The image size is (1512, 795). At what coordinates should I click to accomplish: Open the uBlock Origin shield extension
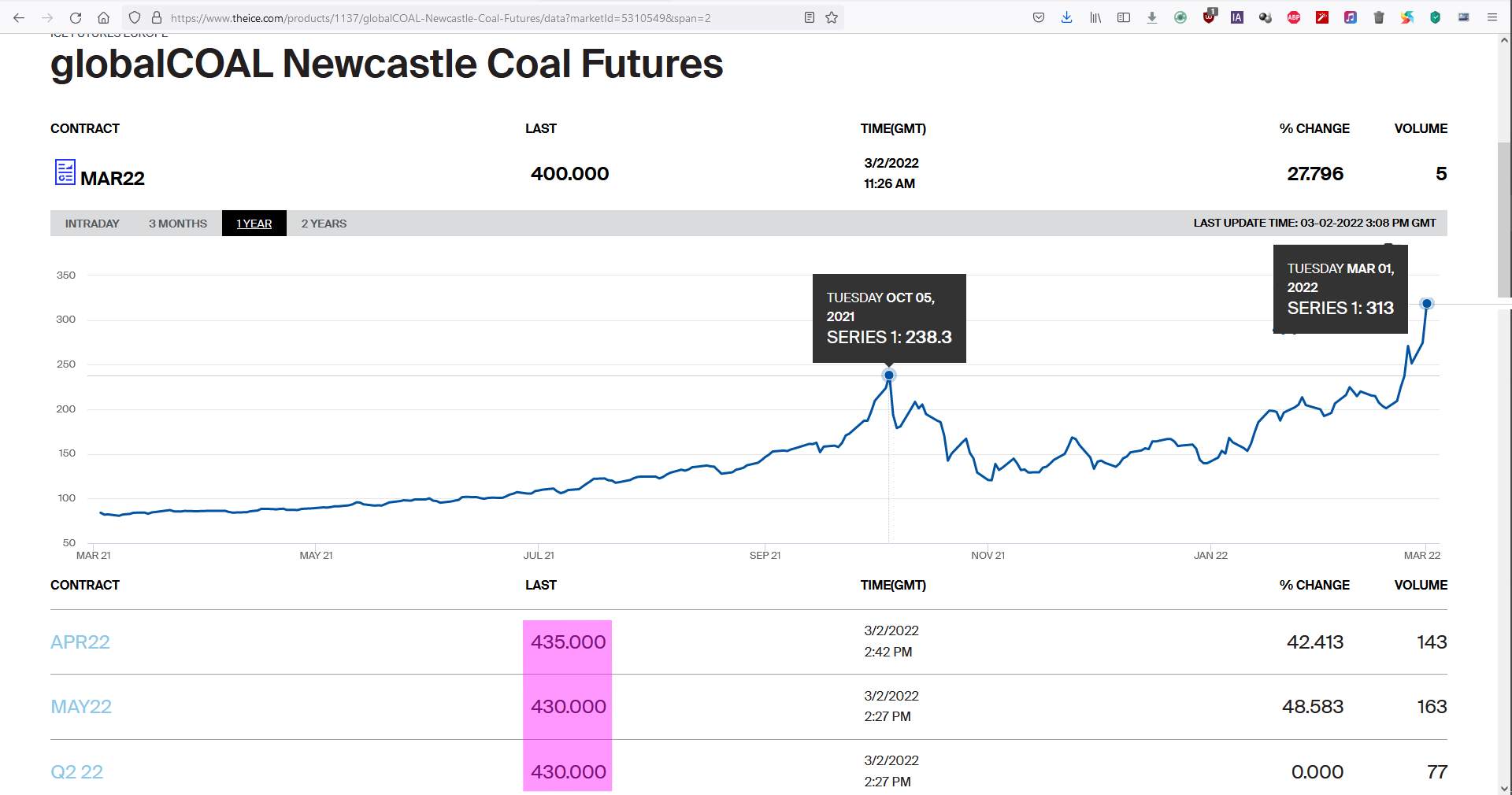(x=1209, y=17)
